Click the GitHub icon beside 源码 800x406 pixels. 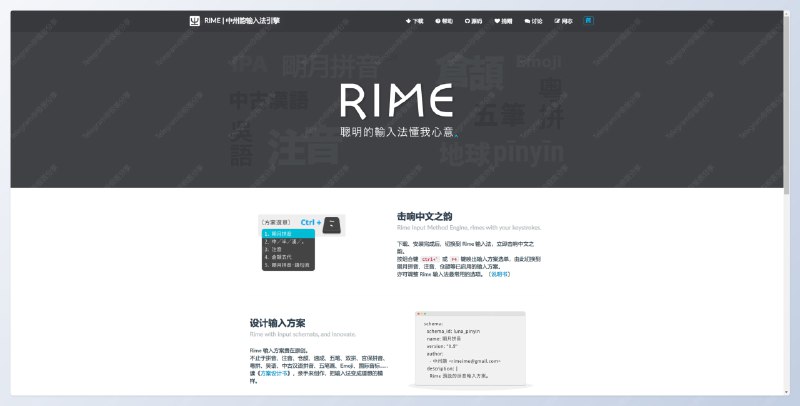click(x=467, y=20)
